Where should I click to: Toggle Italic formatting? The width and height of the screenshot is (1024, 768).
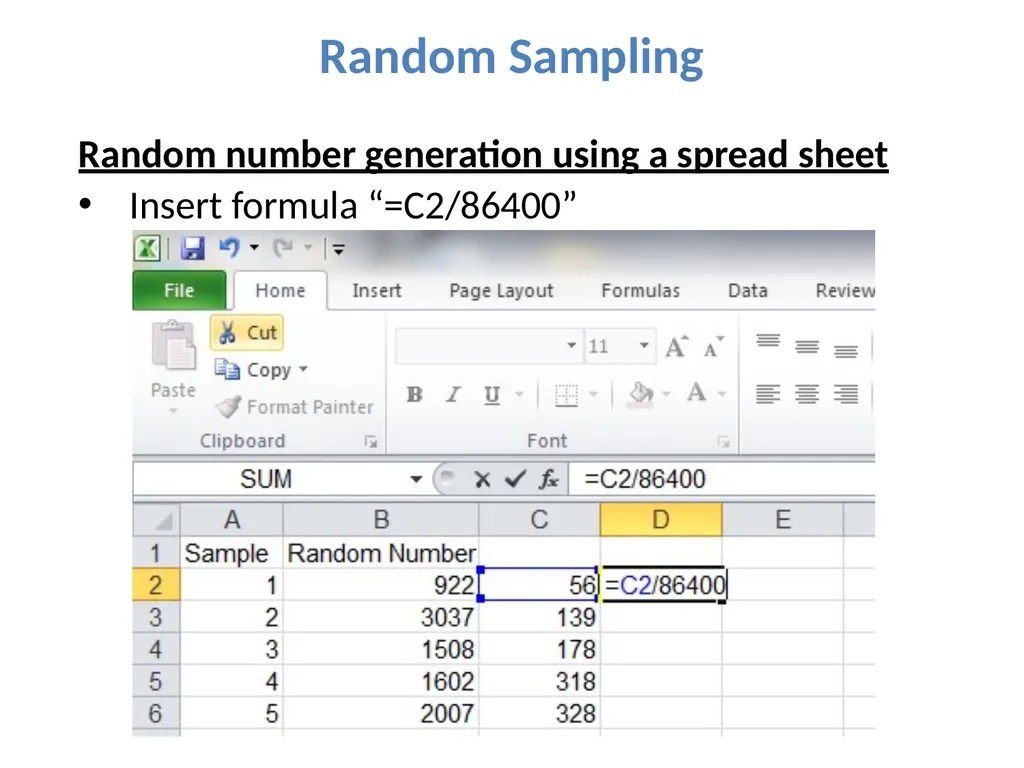point(453,394)
